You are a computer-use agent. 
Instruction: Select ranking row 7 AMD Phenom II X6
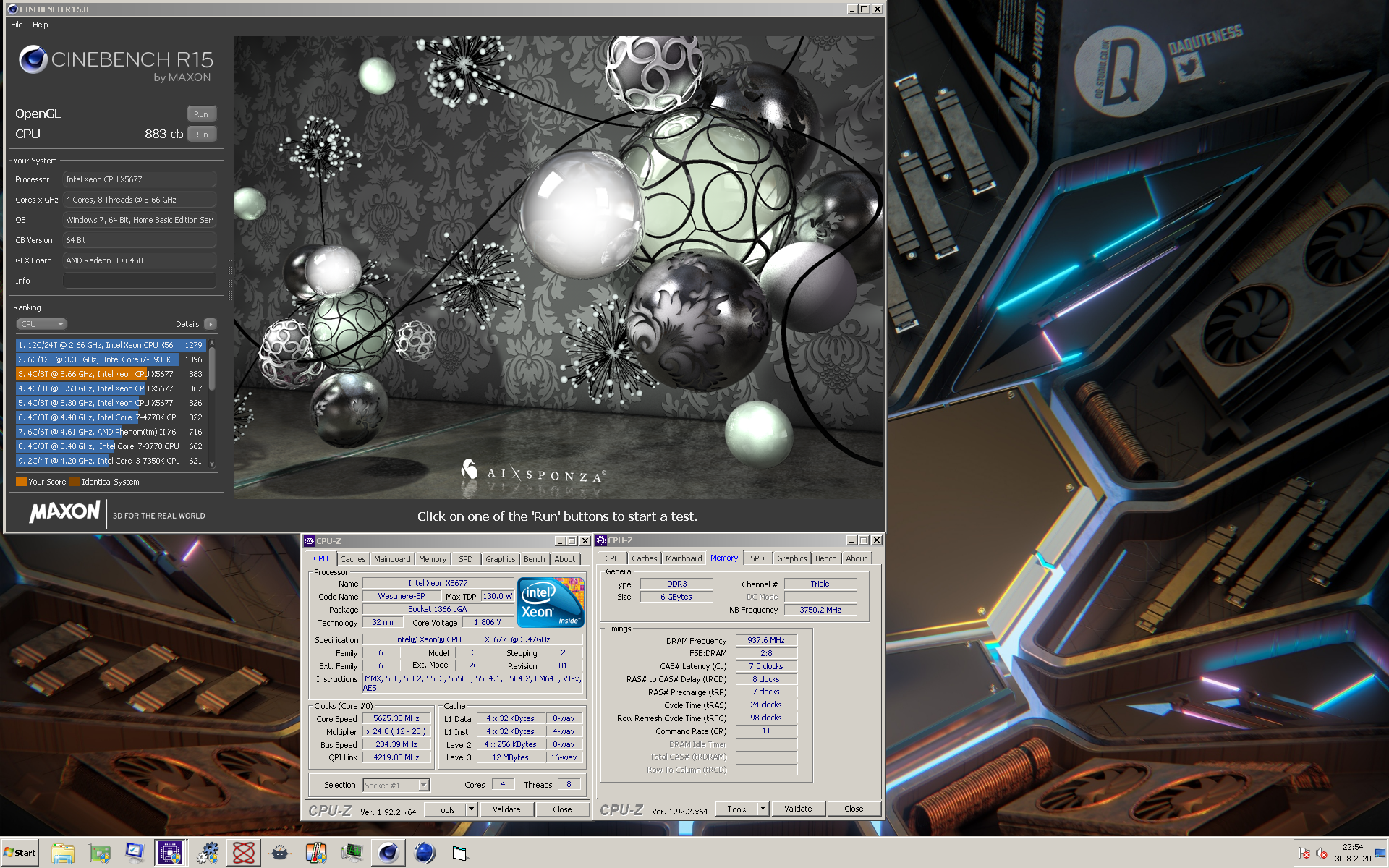point(111,432)
